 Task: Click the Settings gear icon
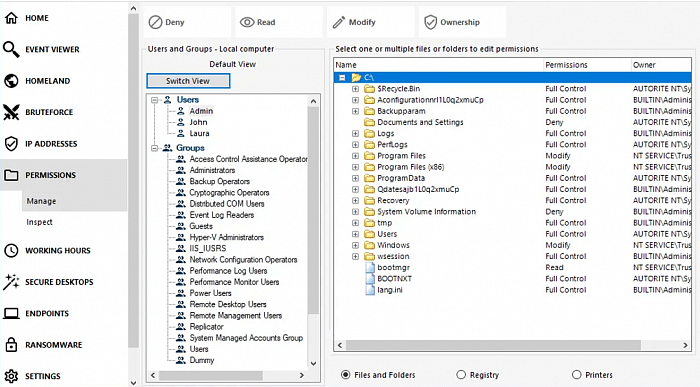click(11, 376)
